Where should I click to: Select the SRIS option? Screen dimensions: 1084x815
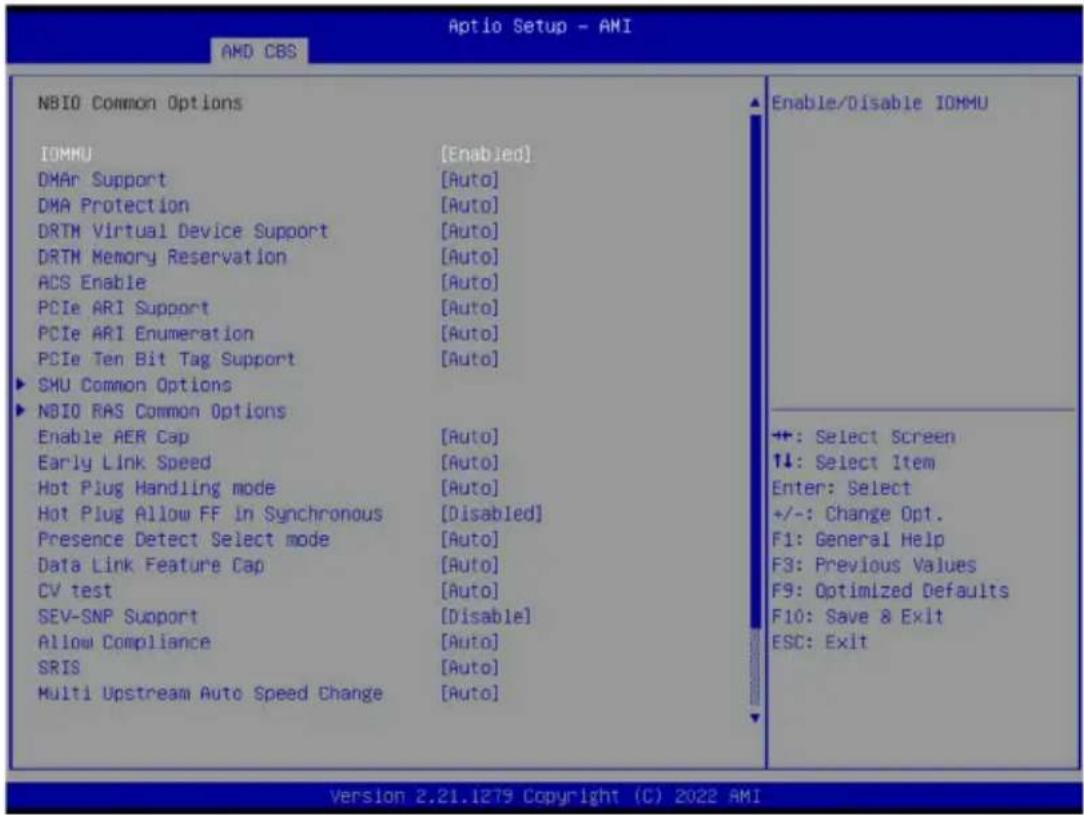(59, 668)
